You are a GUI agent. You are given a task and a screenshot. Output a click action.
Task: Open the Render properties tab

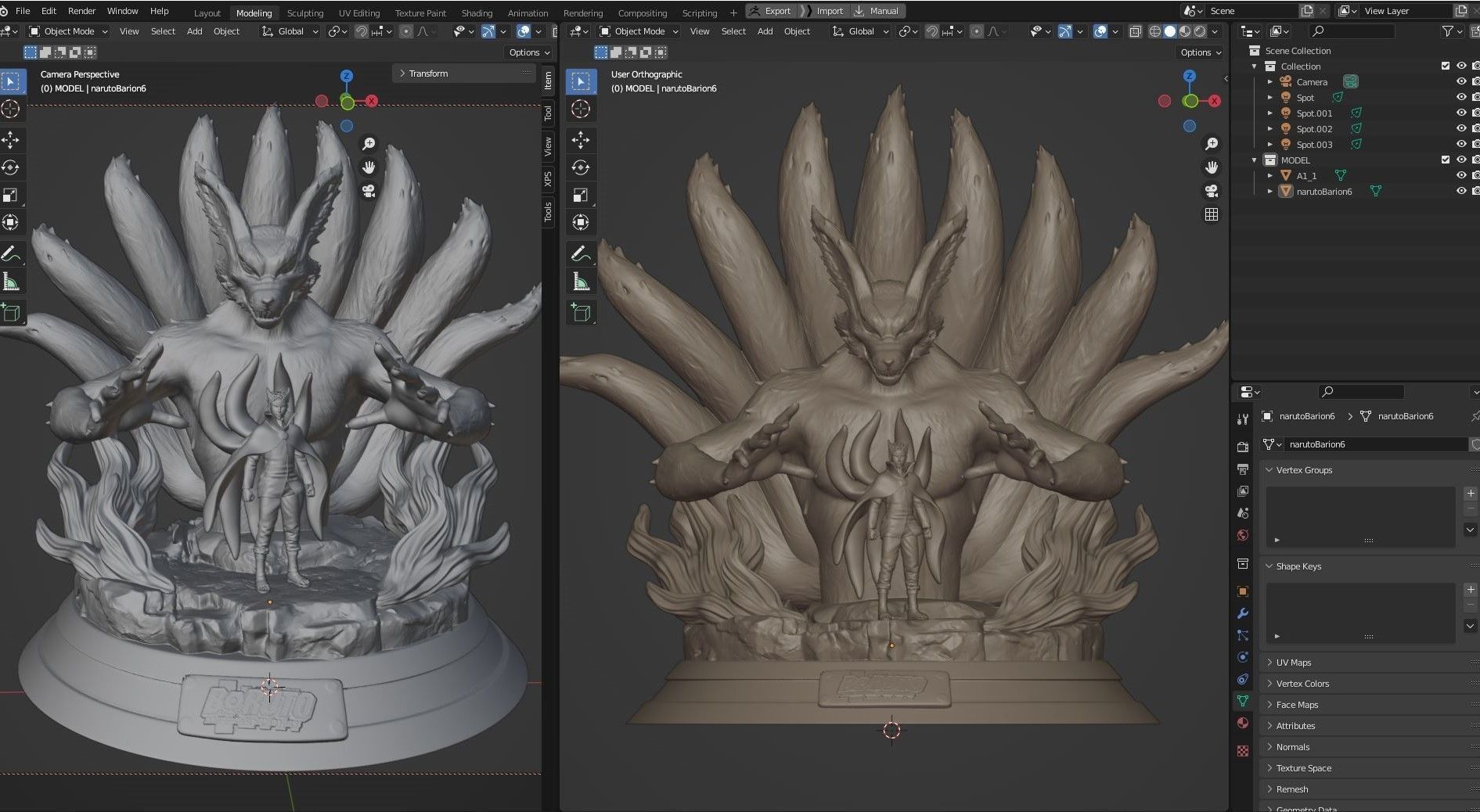tap(1243, 447)
